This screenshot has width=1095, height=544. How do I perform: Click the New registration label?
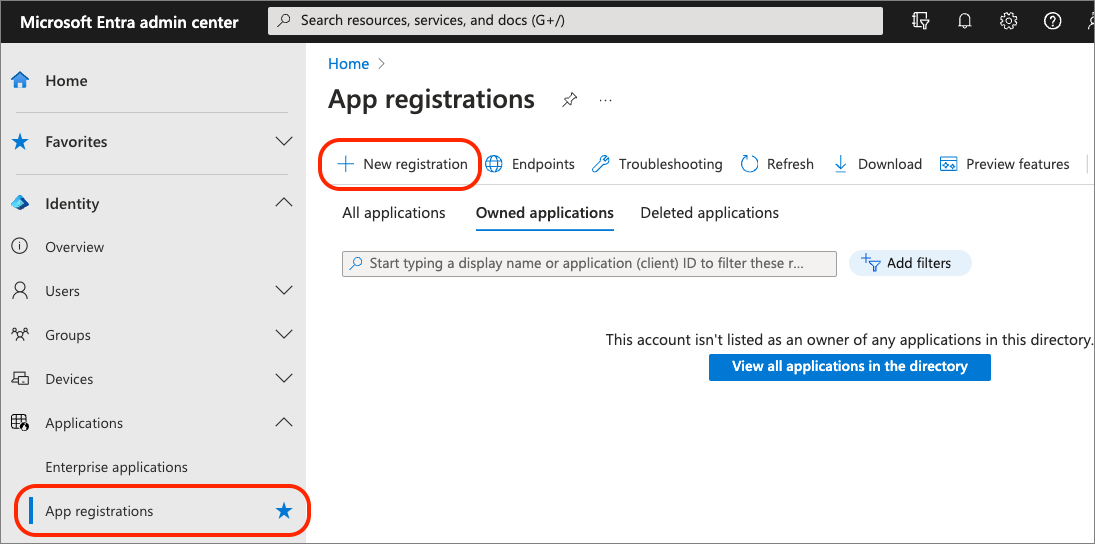click(x=416, y=164)
